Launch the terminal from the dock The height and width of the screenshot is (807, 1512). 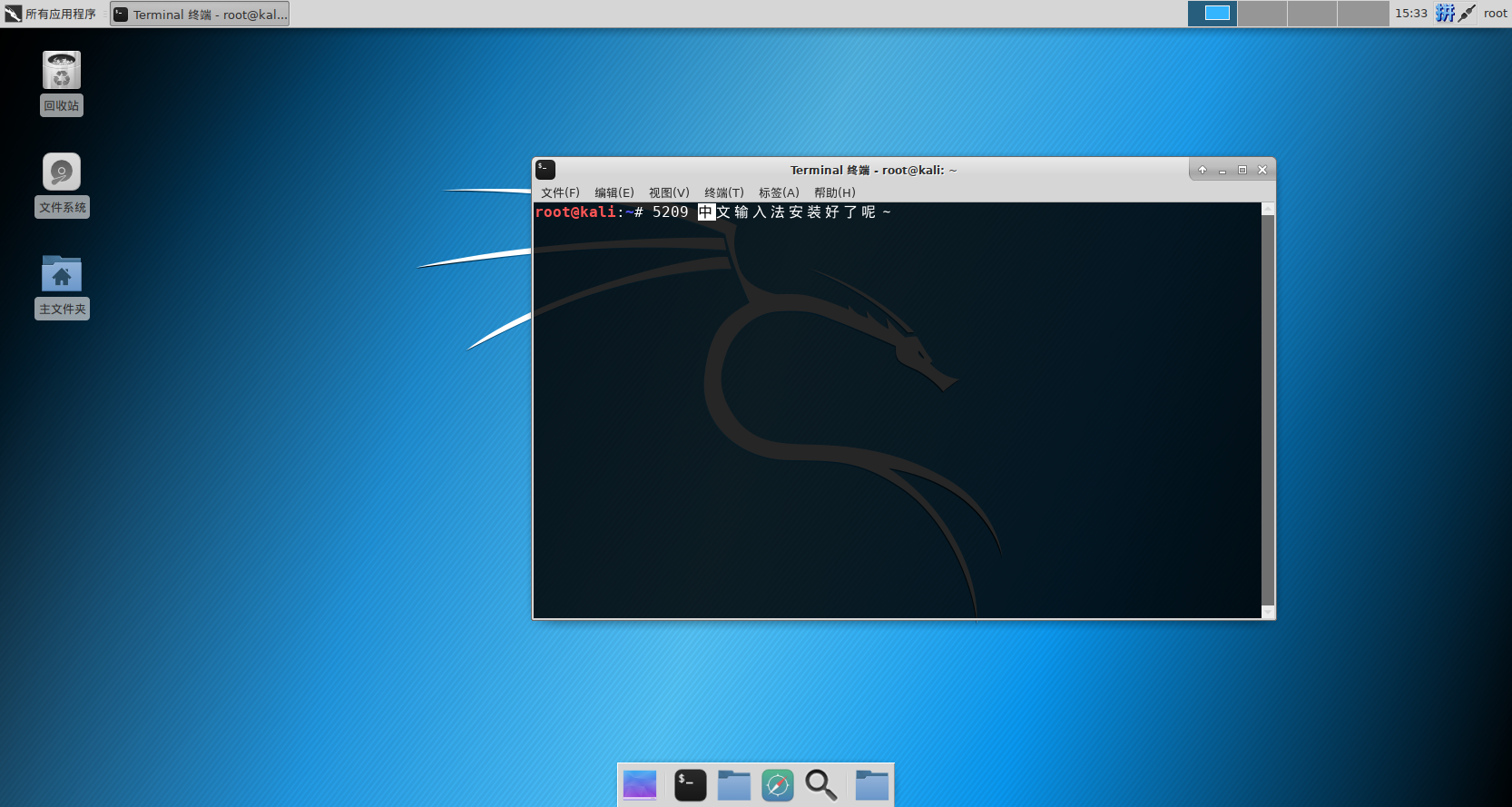[x=691, y=785]
